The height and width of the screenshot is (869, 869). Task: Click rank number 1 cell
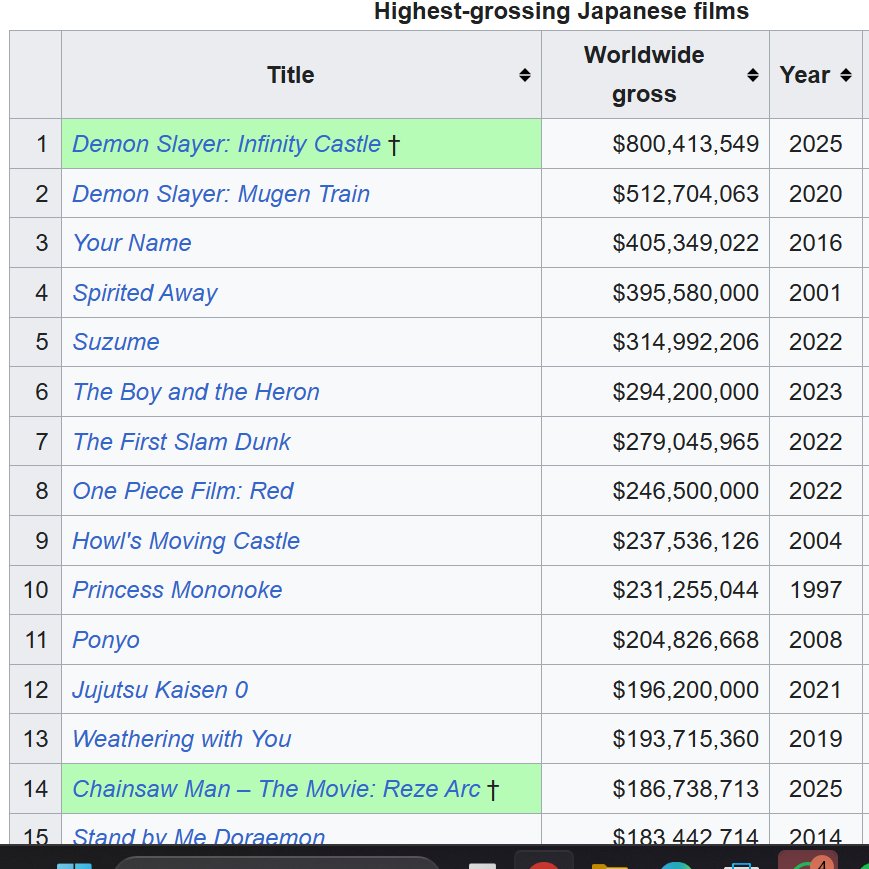(x=35, y=144)
